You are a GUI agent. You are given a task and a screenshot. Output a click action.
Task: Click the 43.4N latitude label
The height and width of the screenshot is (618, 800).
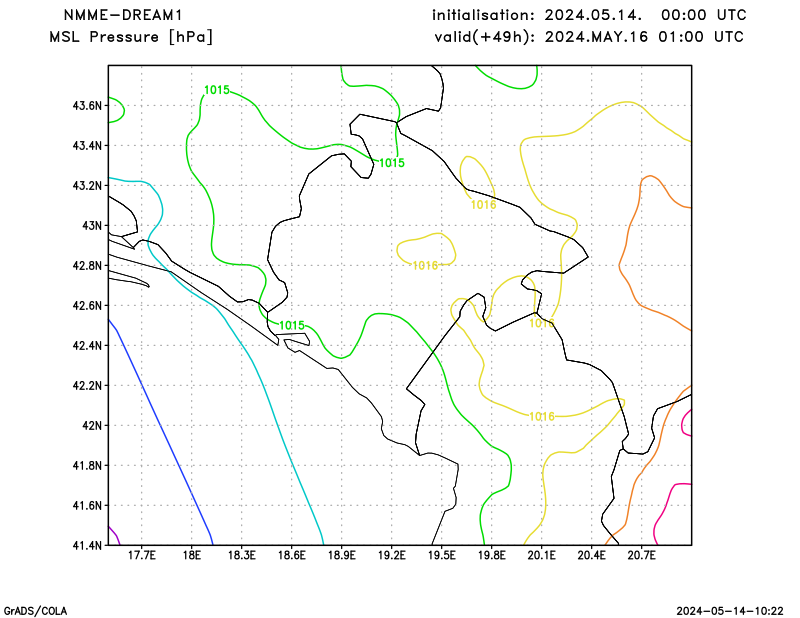pyautogui.click(x=87, y=145)
